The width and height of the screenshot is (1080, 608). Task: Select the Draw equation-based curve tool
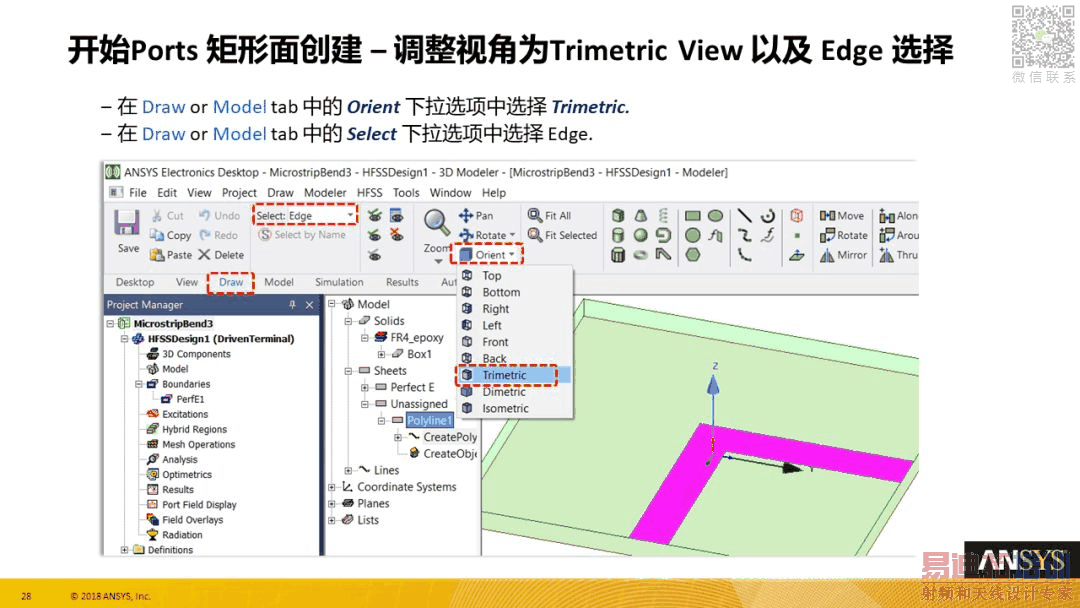[768, 235]
